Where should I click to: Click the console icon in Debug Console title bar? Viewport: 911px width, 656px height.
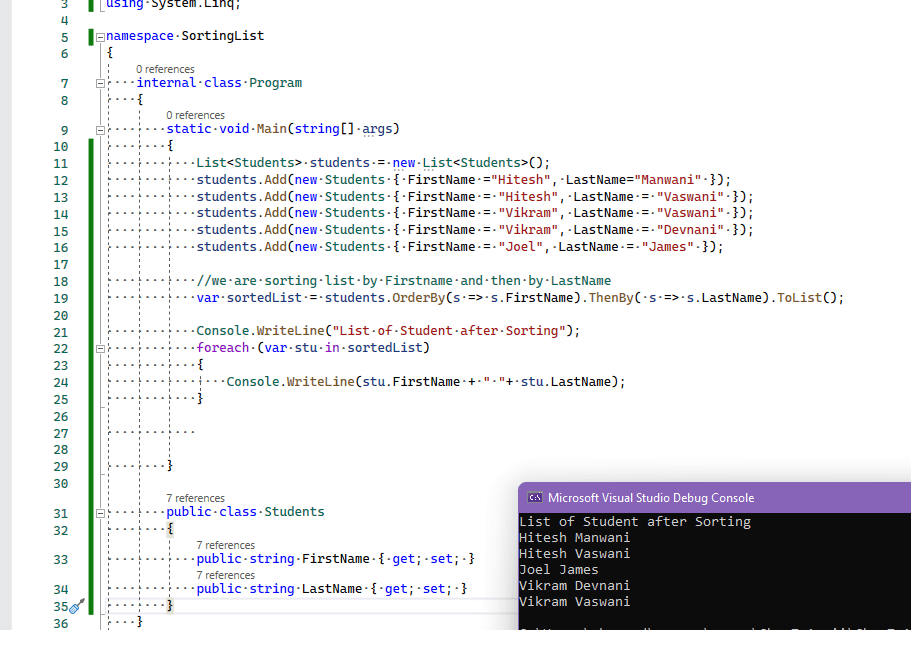(x=535, y=497)
